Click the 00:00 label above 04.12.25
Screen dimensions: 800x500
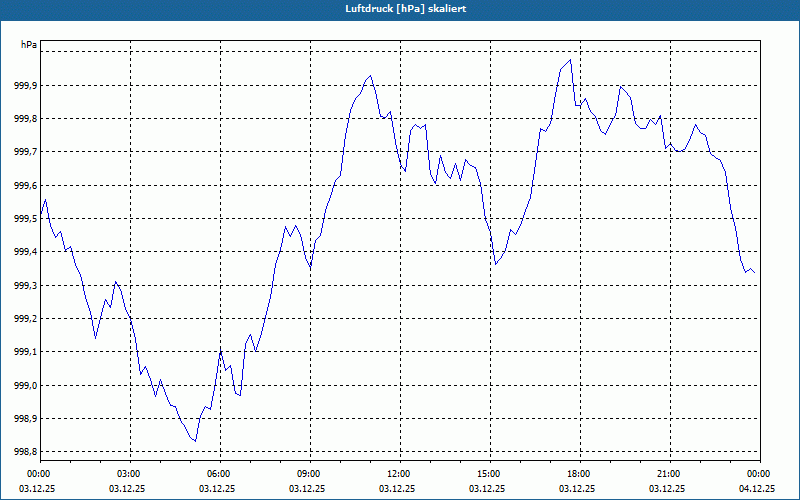tap(760, 474)
